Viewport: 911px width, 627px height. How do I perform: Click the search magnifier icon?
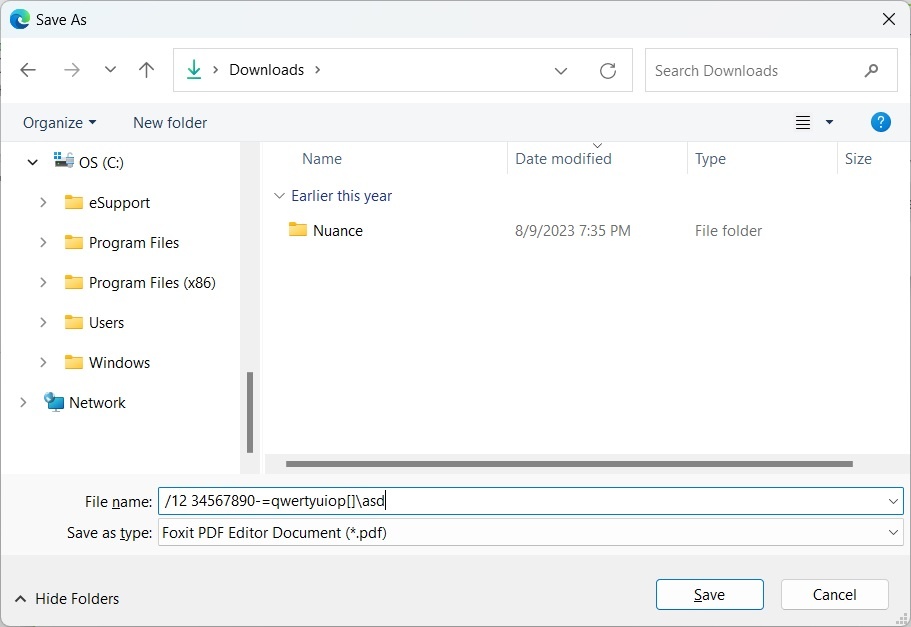871,70
